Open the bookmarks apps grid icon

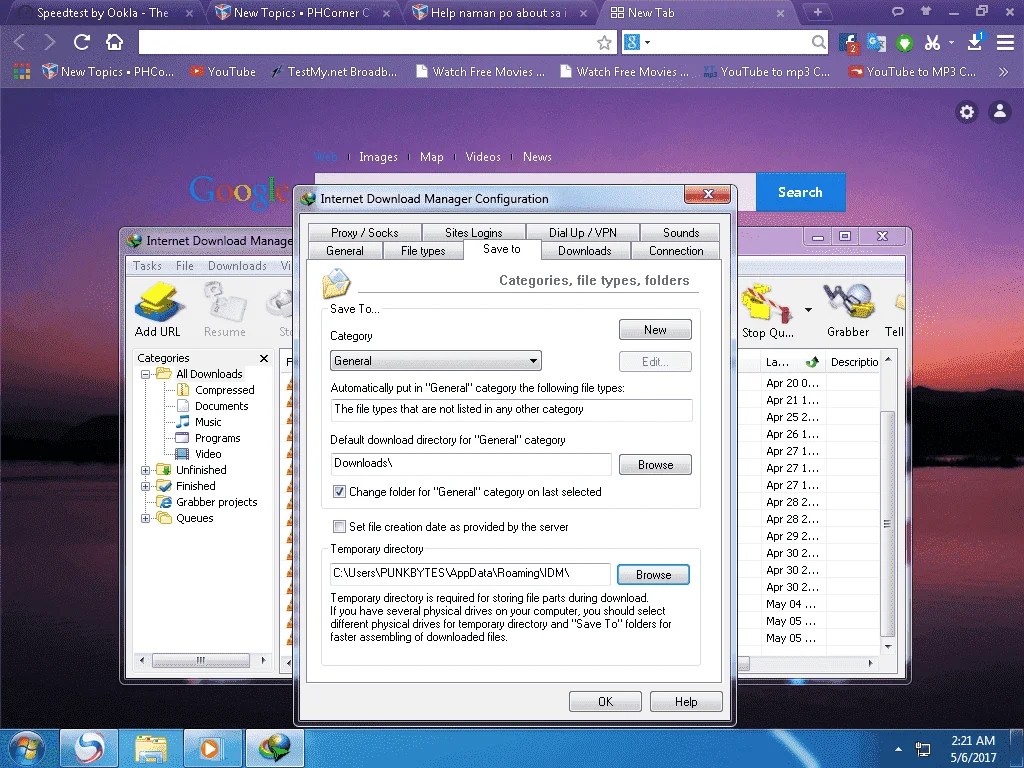tap(22, 72)
